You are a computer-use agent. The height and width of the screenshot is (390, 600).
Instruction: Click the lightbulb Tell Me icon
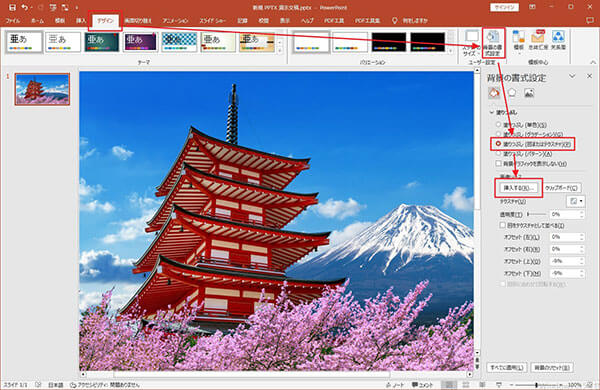click(x=395, y=20)
